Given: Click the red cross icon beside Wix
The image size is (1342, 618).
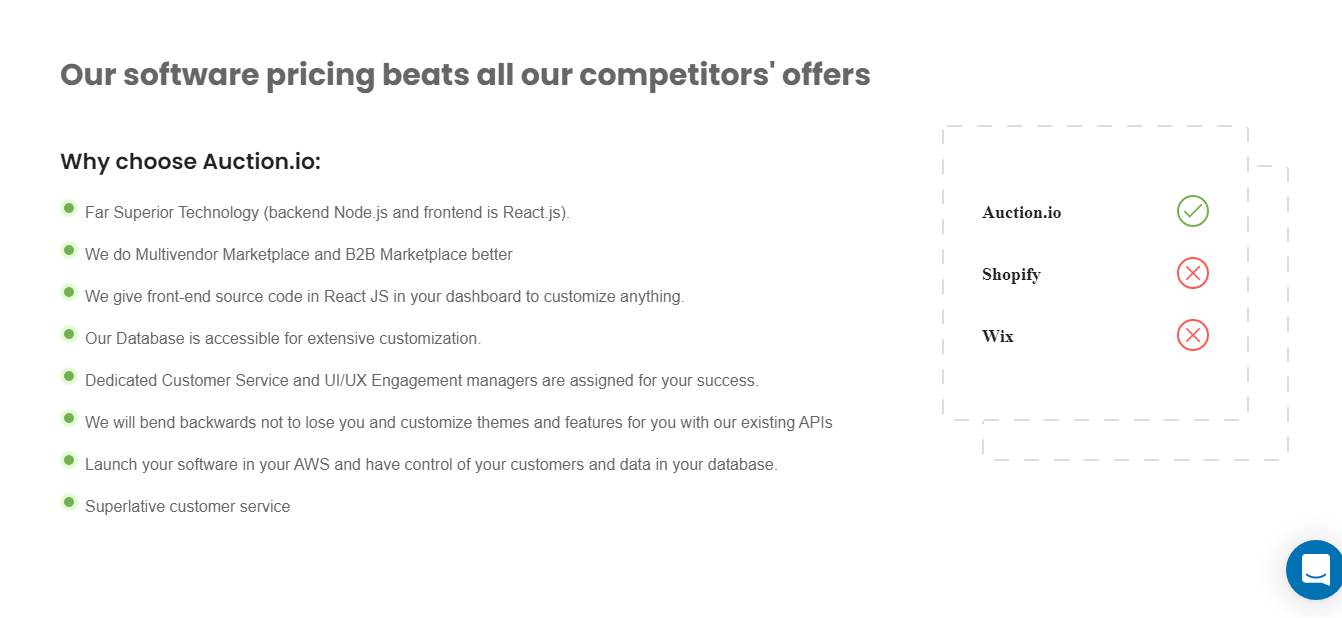Looking at the screenshot, I should [1193, 335].
